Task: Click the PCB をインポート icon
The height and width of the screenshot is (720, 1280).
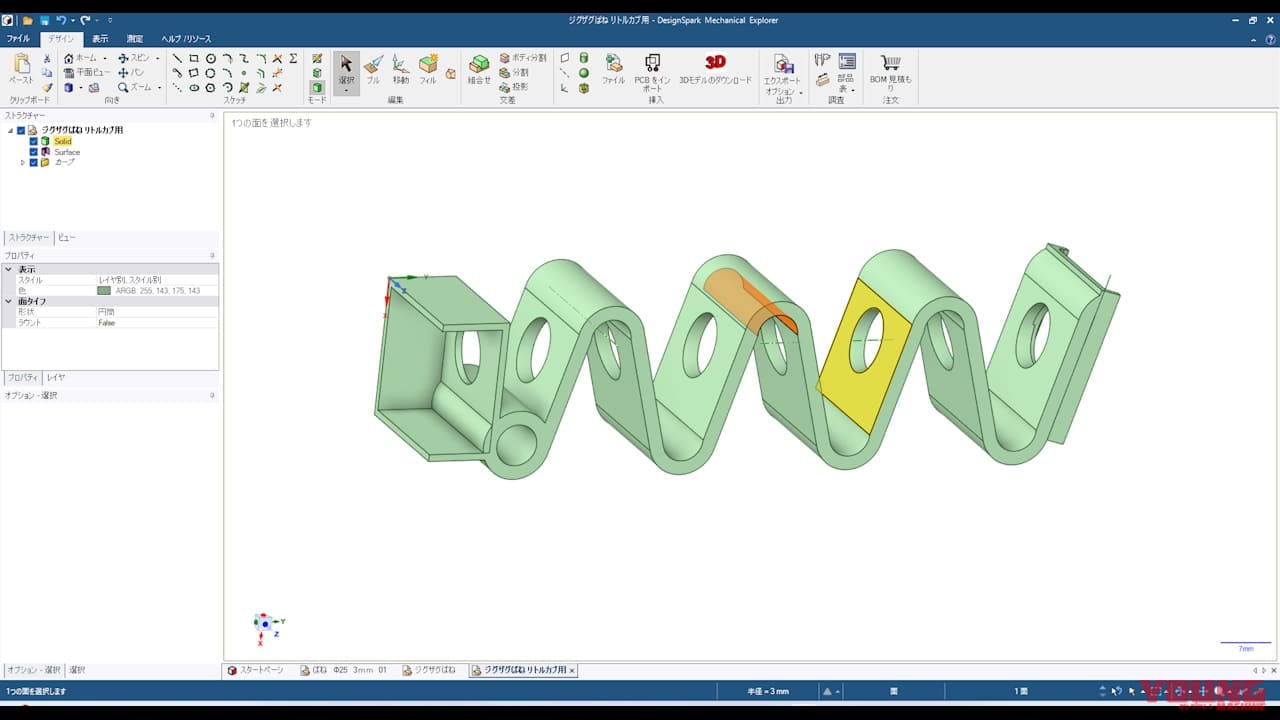Action: [x=653, y=68]
